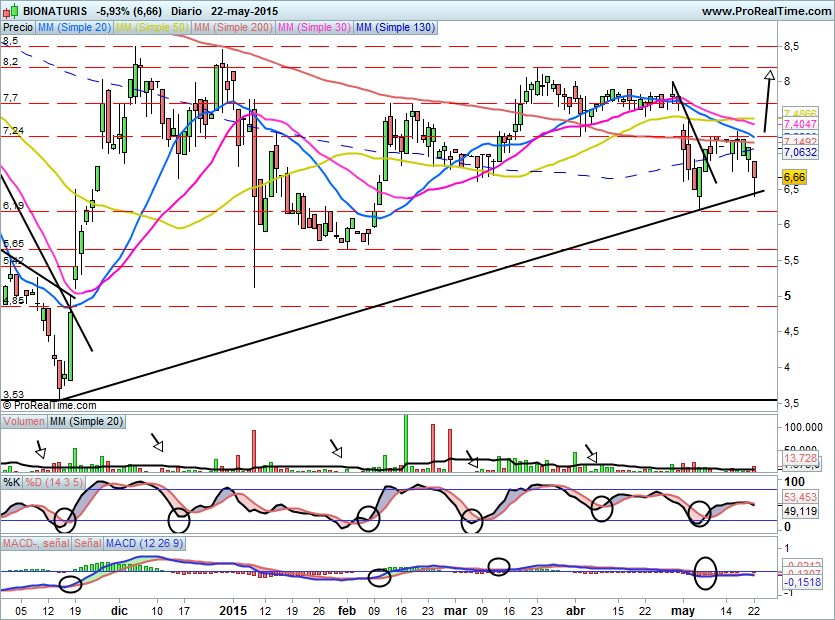Select the MM (Simple 20) price indicator tab
The height and width of the screenshot is (620, 835).
pyautogui.click(x=74, y=28)
